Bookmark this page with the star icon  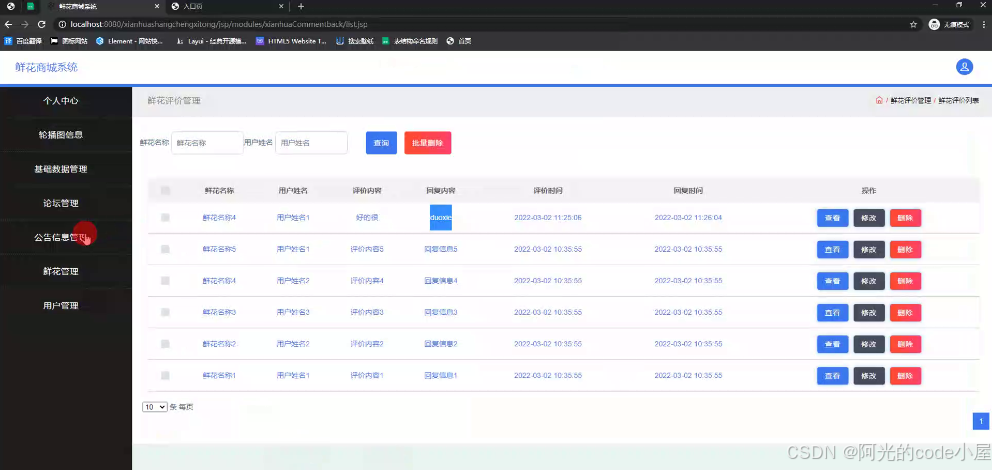click(913, 24)
